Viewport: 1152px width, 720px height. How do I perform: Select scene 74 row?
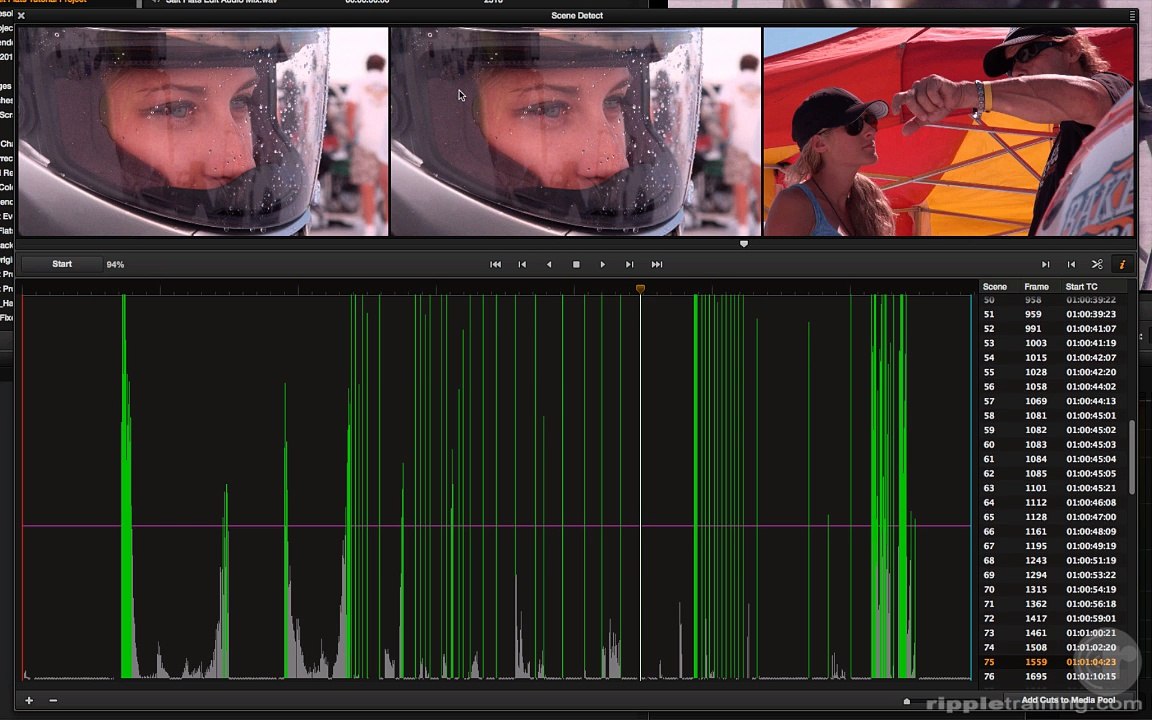click(x=1054, y=648)
